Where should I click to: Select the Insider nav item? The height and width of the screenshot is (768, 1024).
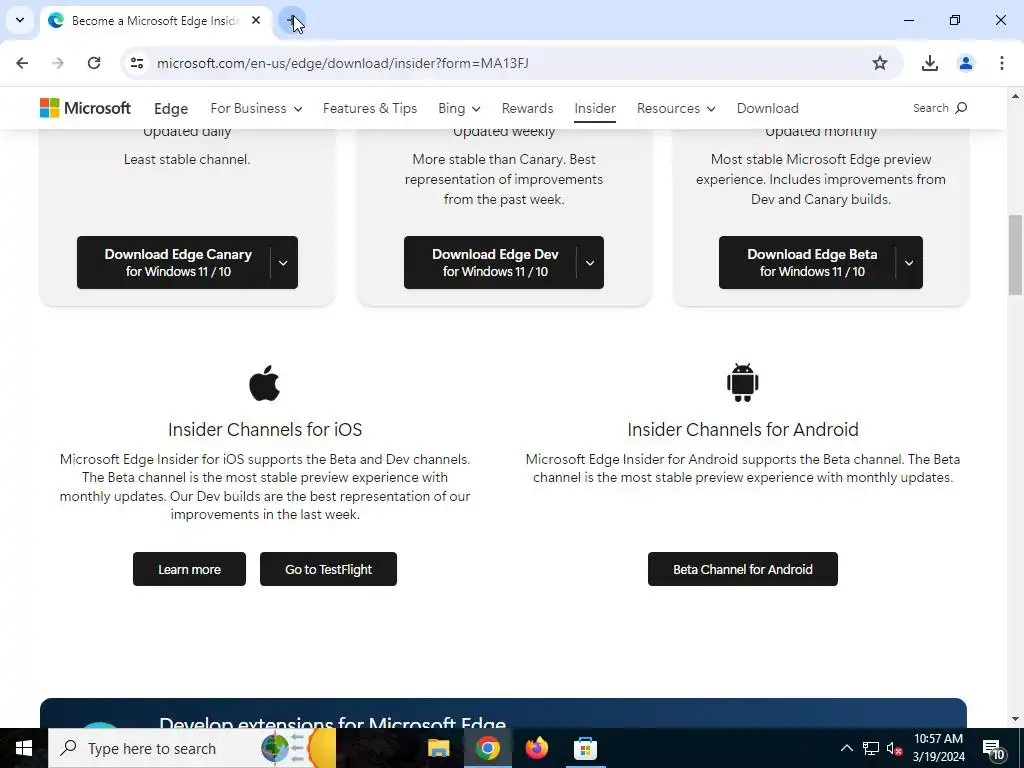click(595, 108)
